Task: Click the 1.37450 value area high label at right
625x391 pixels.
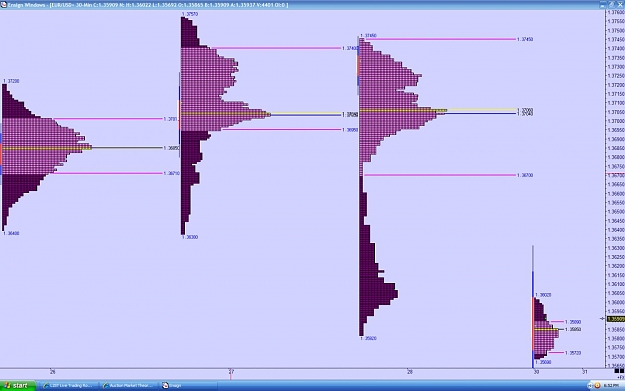Action: pos(525,39)
